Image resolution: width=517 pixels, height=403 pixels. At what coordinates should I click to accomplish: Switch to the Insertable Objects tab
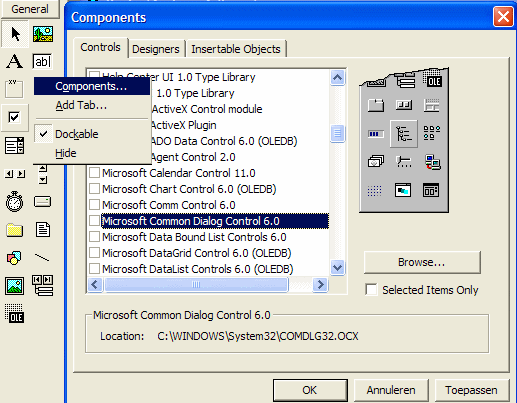point(236,49)
